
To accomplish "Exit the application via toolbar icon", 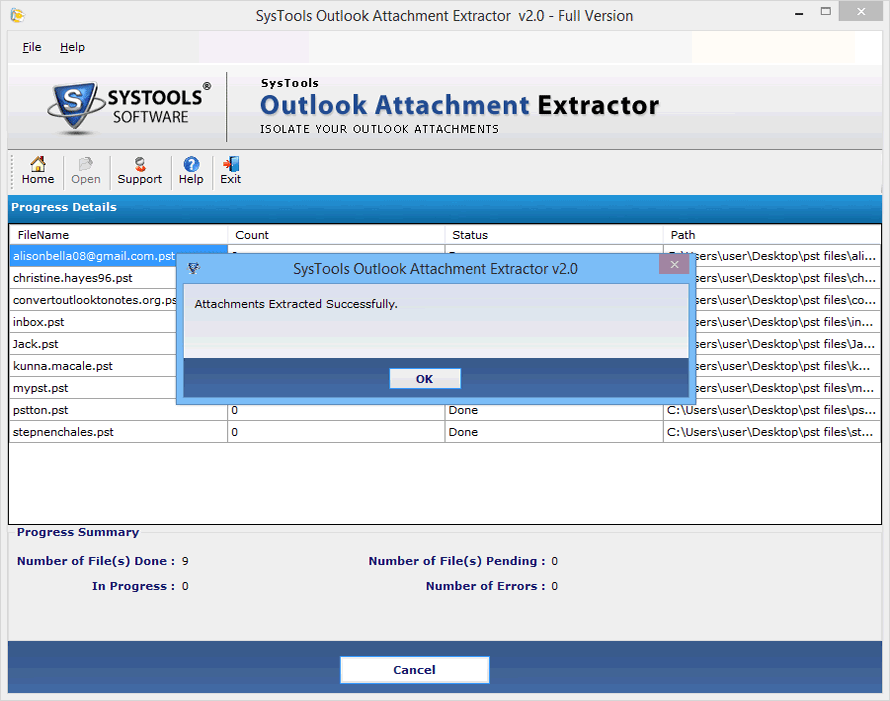I will coord(230,171).
